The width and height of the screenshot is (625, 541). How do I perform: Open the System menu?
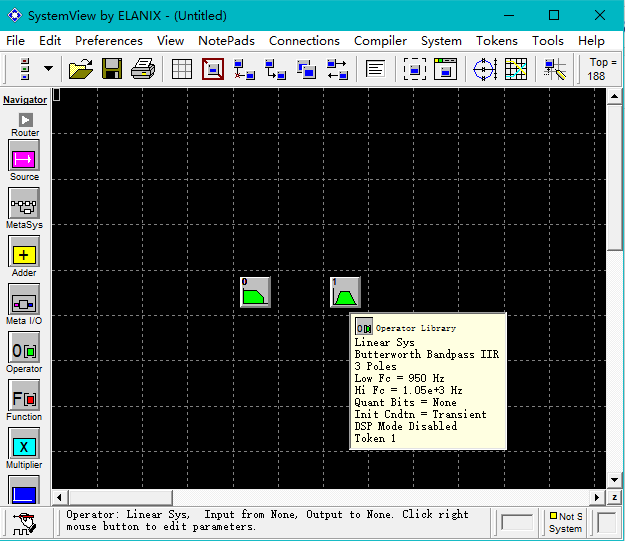pos(441,41)
